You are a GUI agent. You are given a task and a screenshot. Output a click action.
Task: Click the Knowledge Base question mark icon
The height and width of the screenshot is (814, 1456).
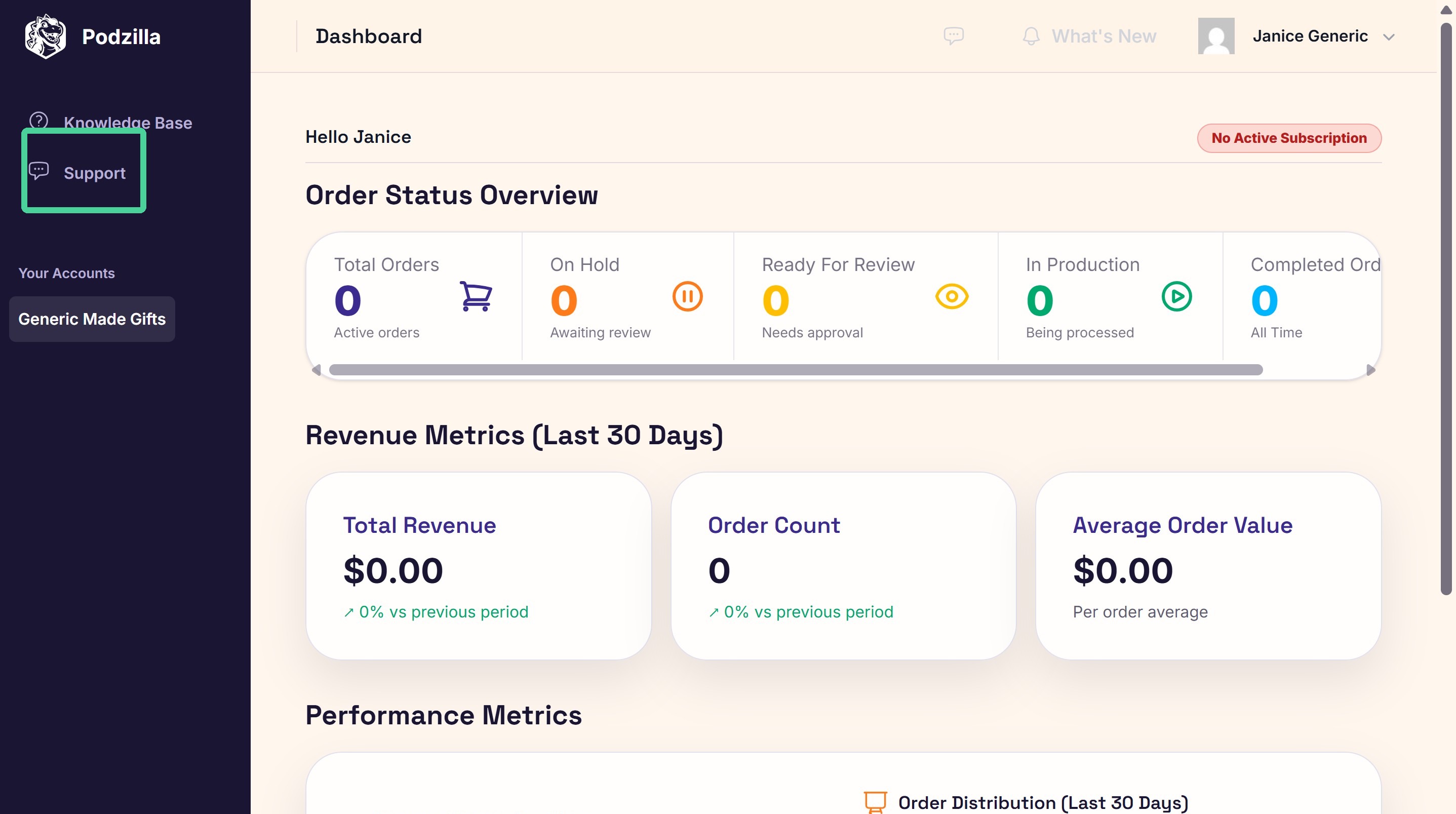tap(38, 121)
